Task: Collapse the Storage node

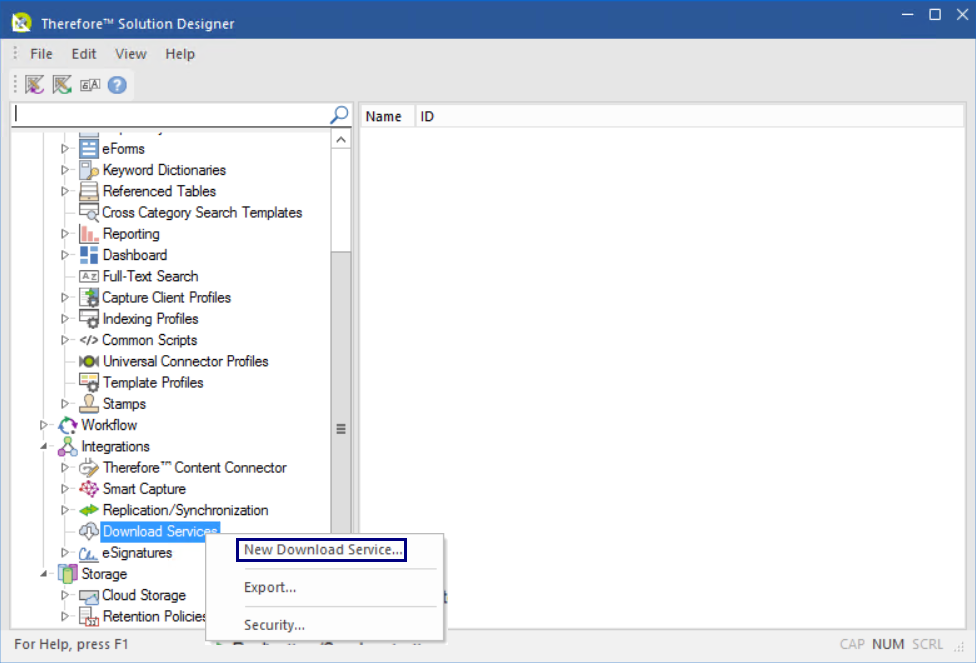Action: pyautogui.click(x=43, y=574)
